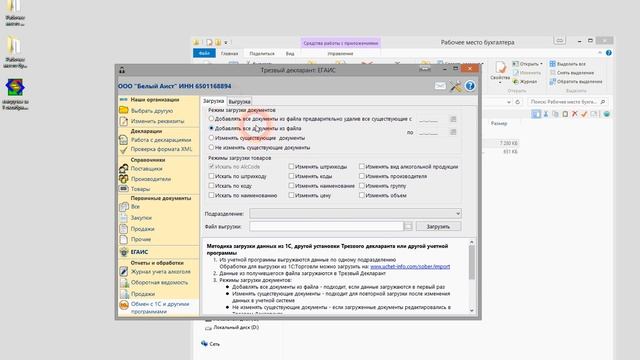
Task: Click 'Журнал' in Explorer ribbon
Action: point(525,82)
